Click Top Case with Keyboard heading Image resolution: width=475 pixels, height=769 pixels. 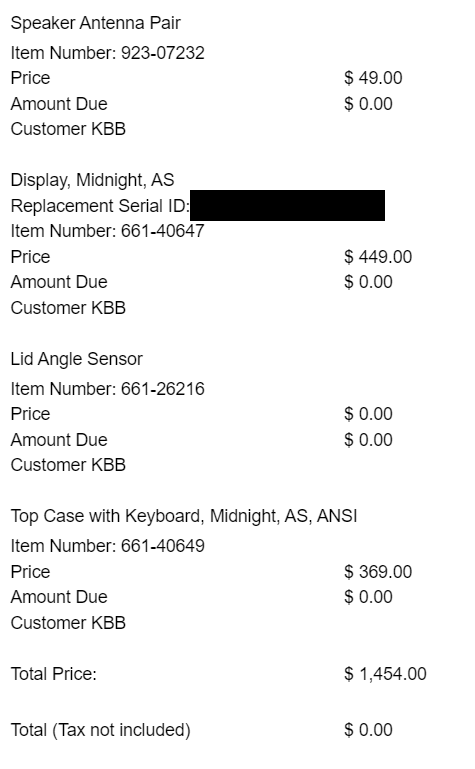[184, 516]
